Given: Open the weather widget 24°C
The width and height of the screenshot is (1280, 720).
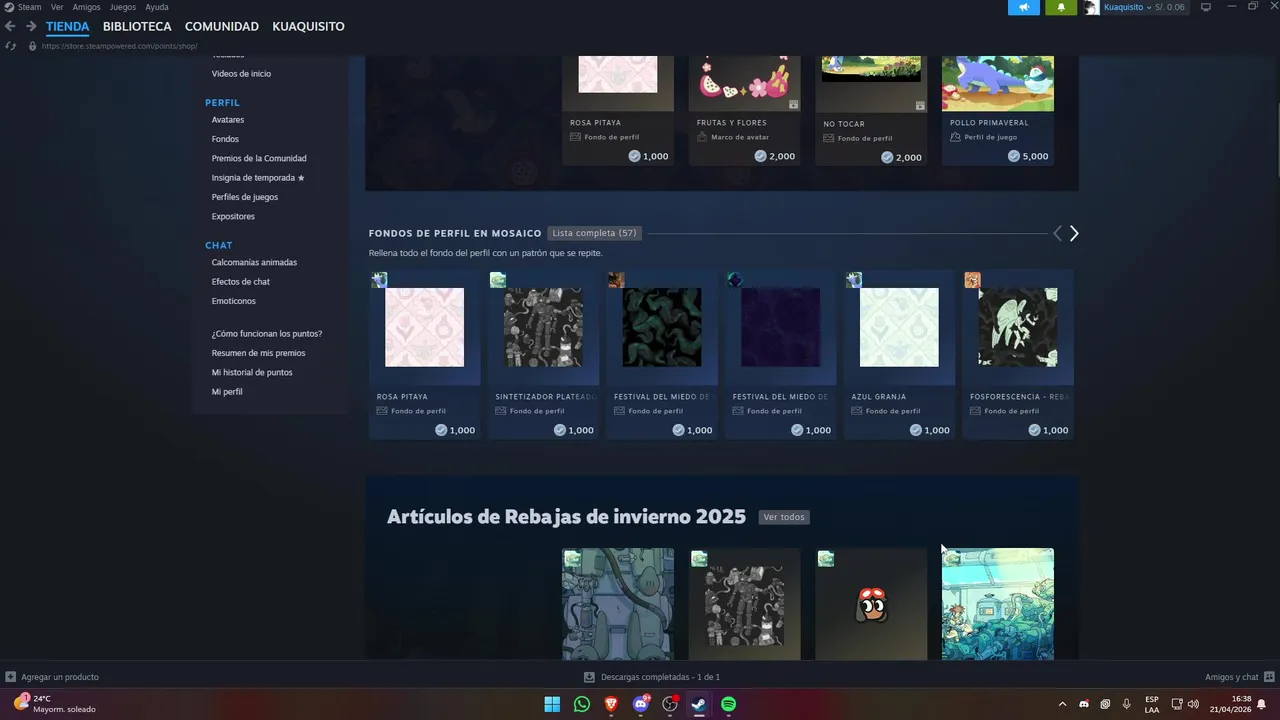Looking at the screenshot, I should point(55,704).
